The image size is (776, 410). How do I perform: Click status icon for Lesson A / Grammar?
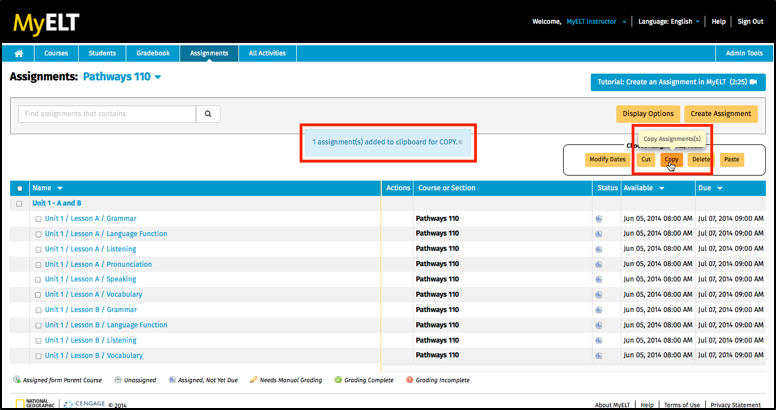pos(599,219)
